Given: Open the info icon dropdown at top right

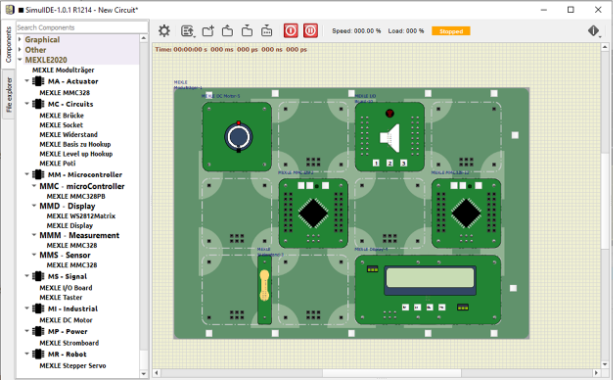Looking at the screenshot, I should (x=594, y=31).
